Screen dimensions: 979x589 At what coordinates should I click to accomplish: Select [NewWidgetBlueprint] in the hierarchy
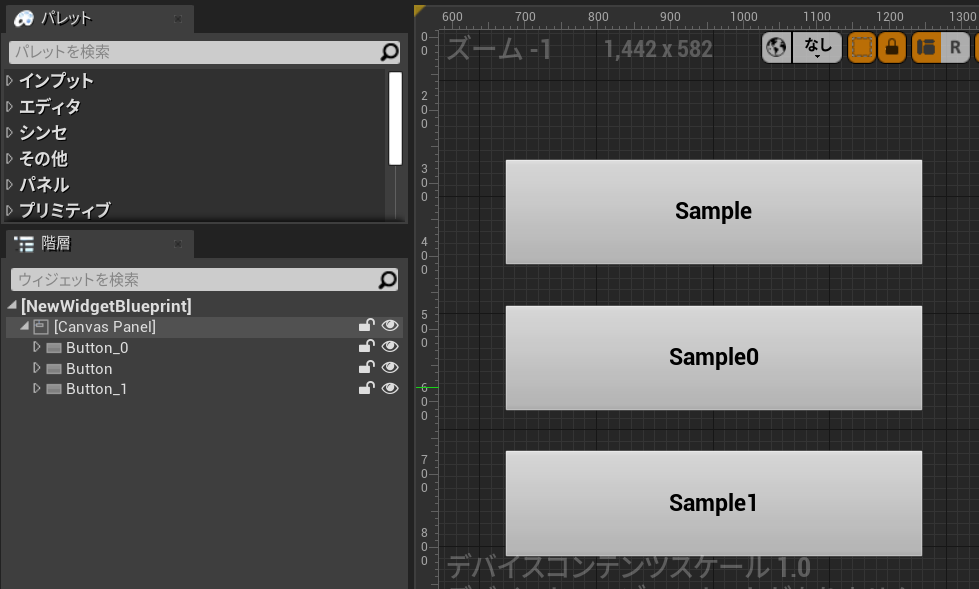(106, 306)
